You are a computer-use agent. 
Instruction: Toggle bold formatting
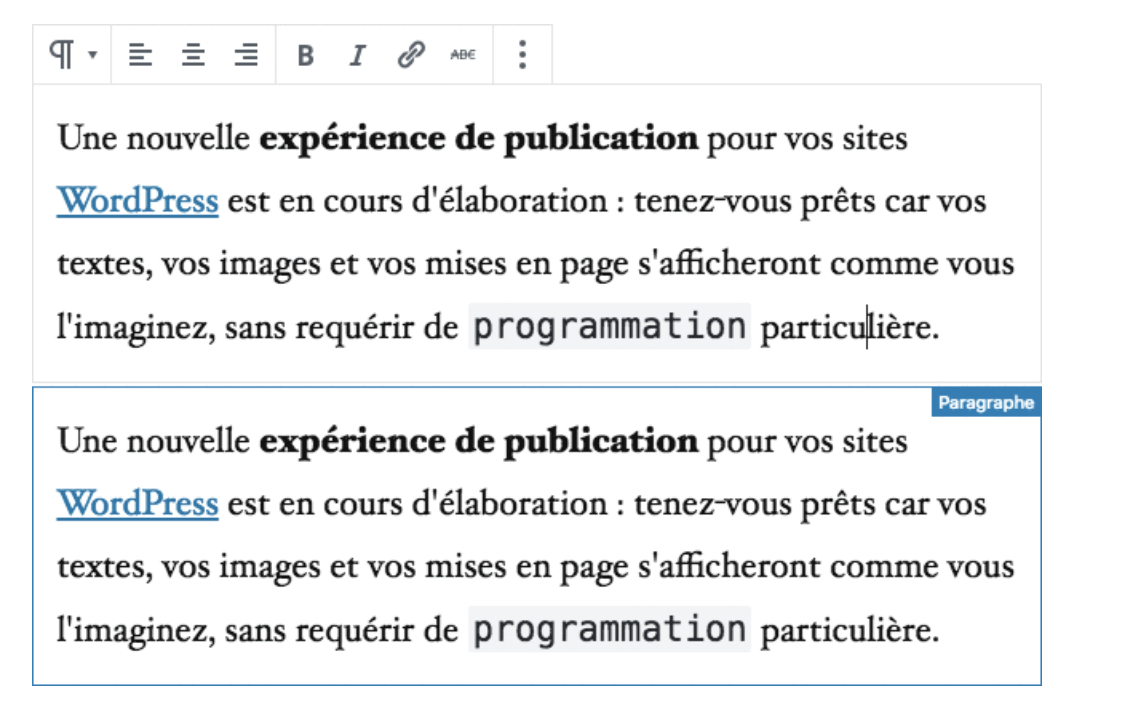tap(306, 56)
